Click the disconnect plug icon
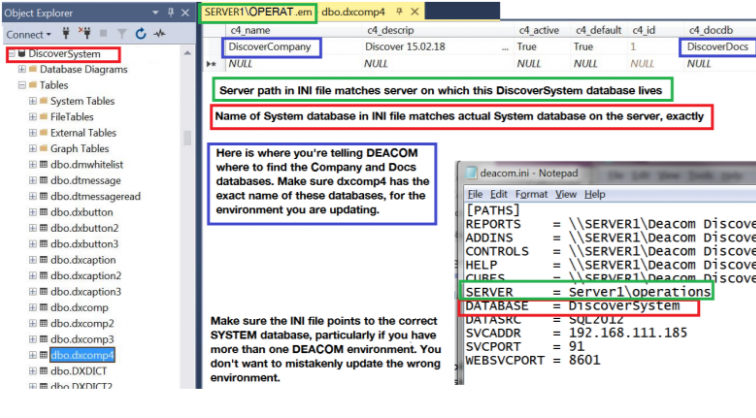This screenshot has height=418, width=756. point(85,33)
